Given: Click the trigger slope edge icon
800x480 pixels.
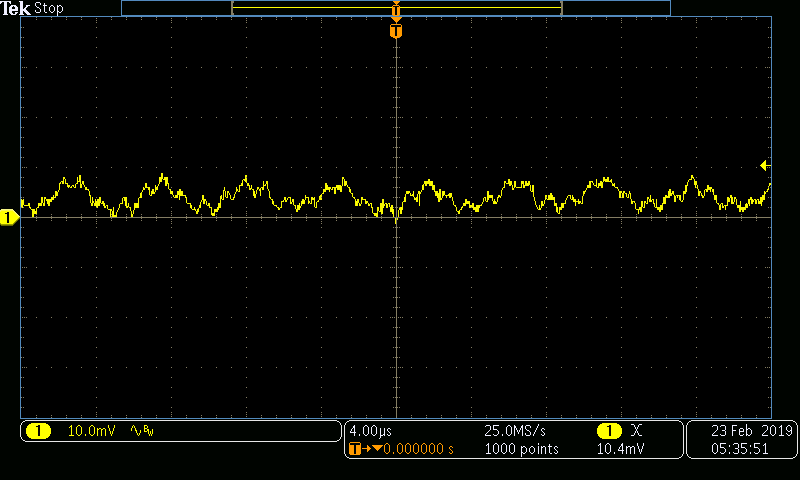Looking at the screenshot, I should (x=636, y=431).
